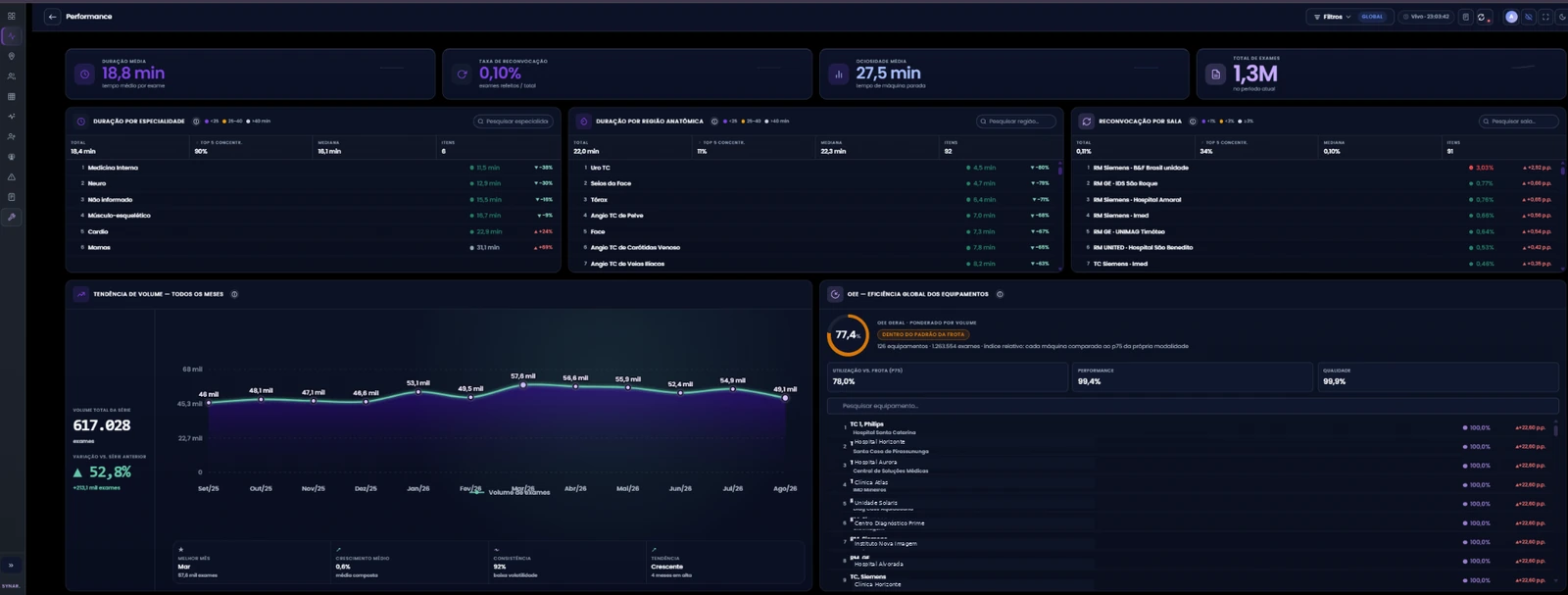Focus the Pesquisar região search field
Viewport: 1568px width, 595px height.
(1016, 122)
